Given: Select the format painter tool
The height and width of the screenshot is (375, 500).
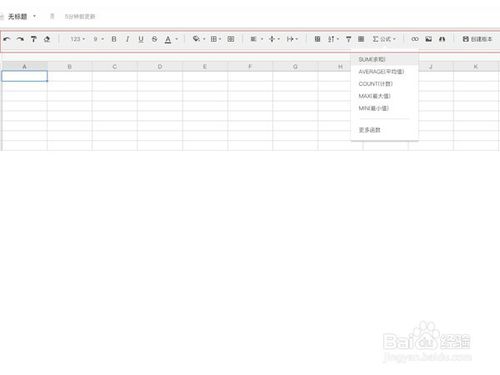Looking at the screenshot, I should click(34, 39).
